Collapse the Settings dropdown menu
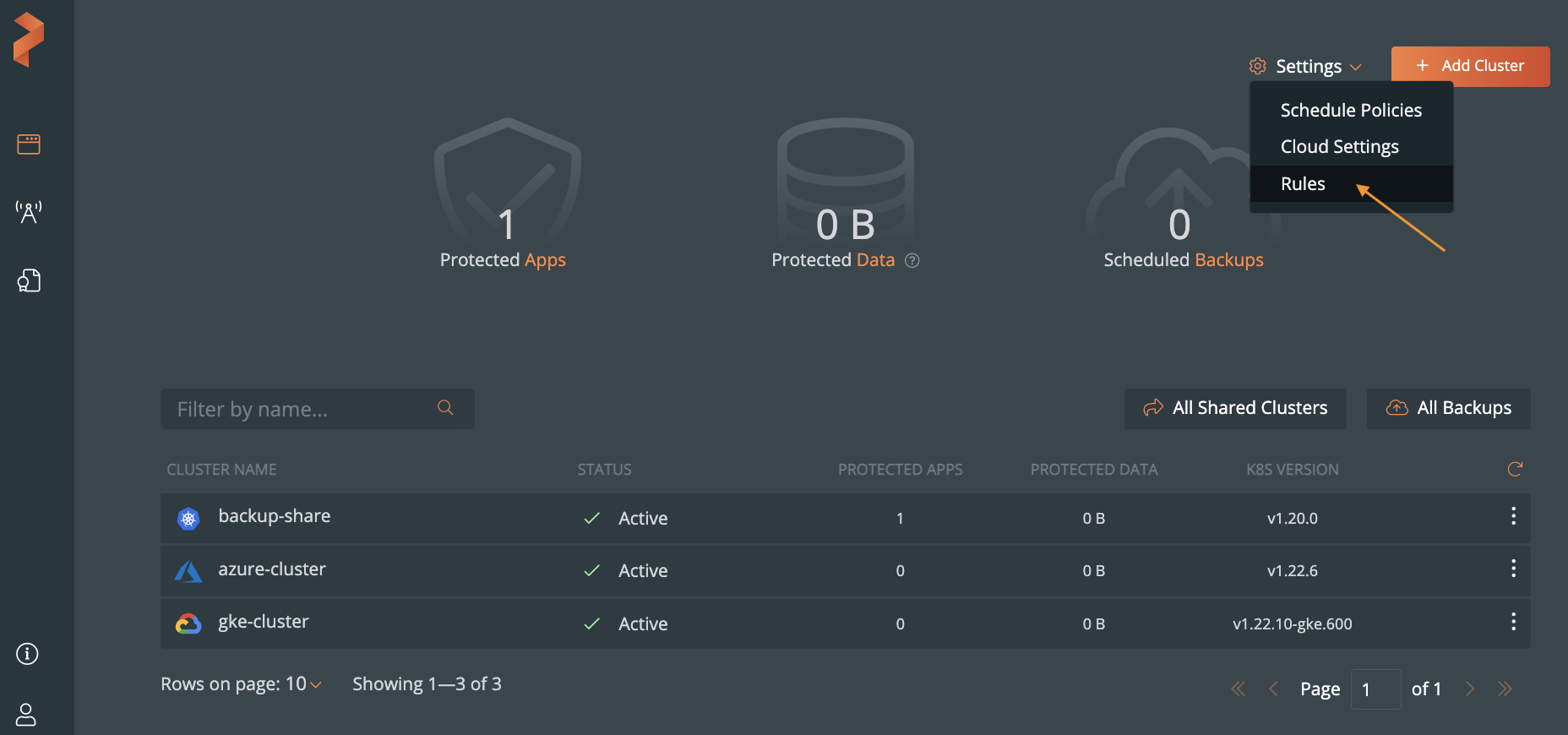1568x735 pixels. pyautogui.click(x=1306, y=66)
